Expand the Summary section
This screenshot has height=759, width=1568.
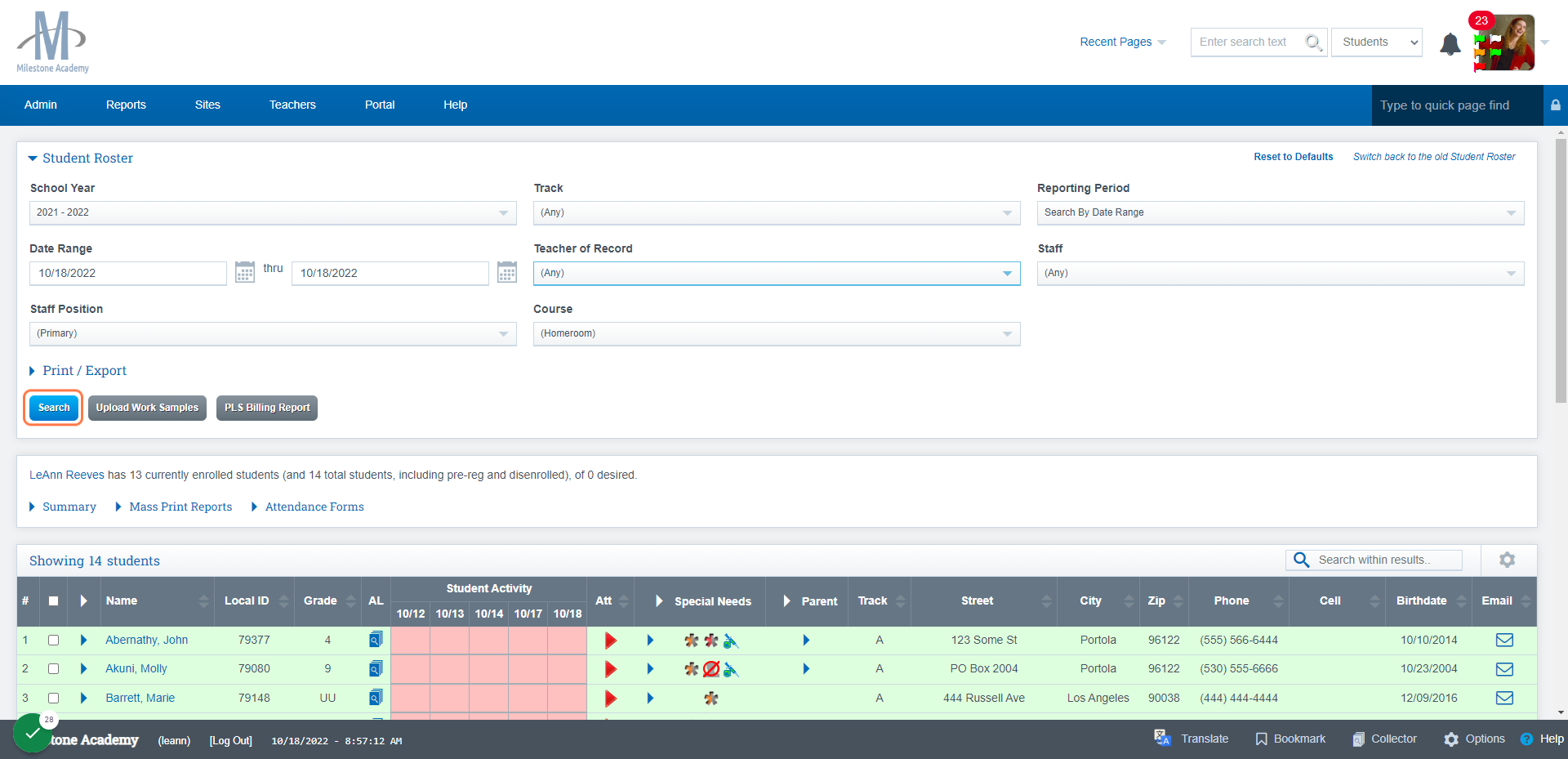pyautogui.click(x=63, y=507)
